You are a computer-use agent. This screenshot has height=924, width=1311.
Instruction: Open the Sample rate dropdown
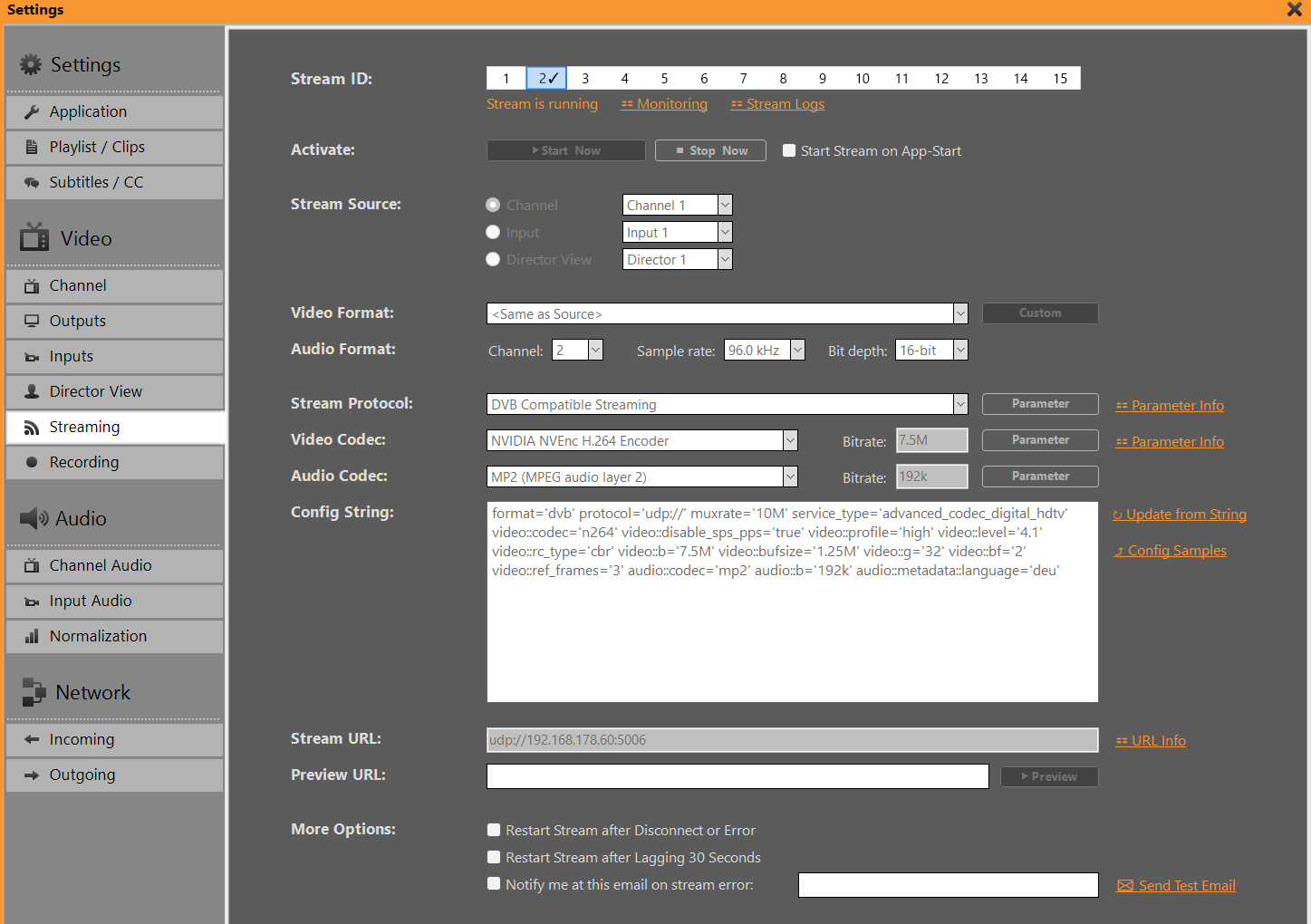click(797, 351)
